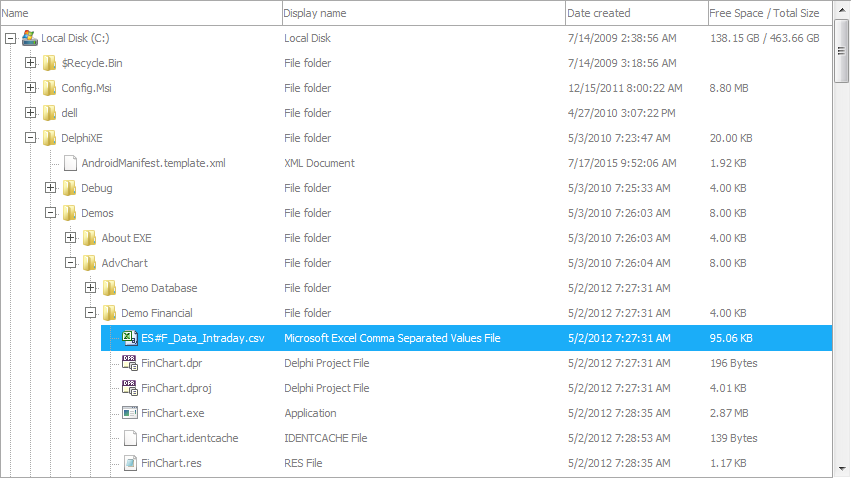Viewport: 851px width, 478px height.
Task: Select the FinChart.exe file name
Action: 173,413
